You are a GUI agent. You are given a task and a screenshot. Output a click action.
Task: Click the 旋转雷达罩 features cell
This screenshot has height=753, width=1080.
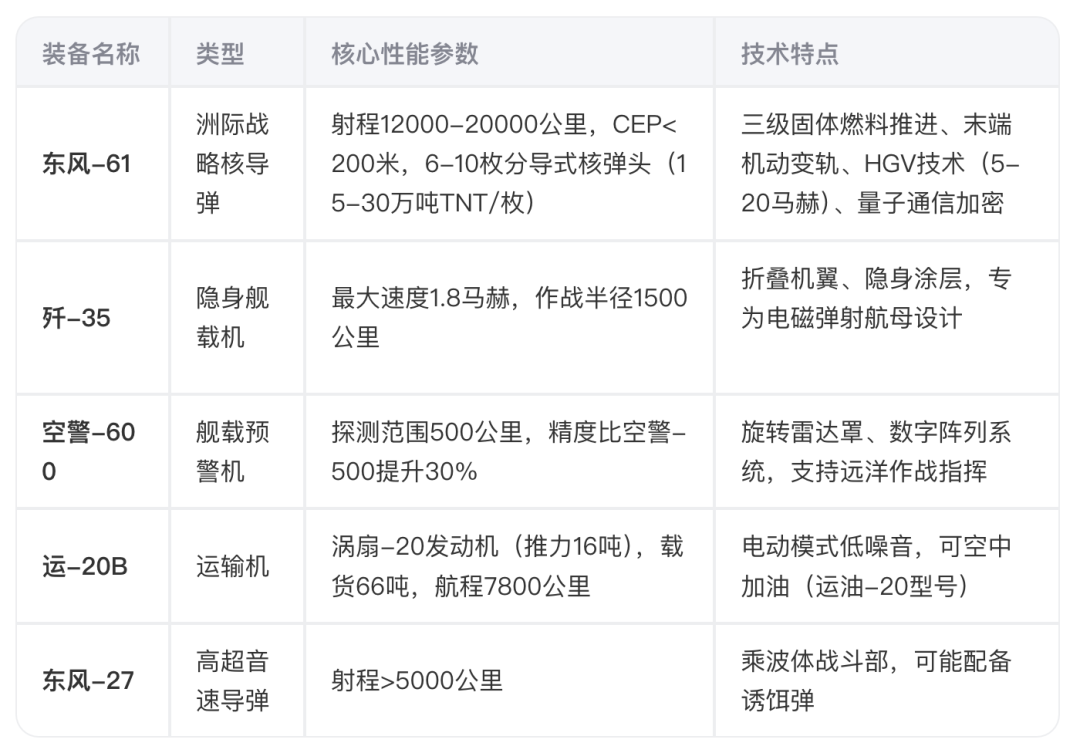(886, 451)
